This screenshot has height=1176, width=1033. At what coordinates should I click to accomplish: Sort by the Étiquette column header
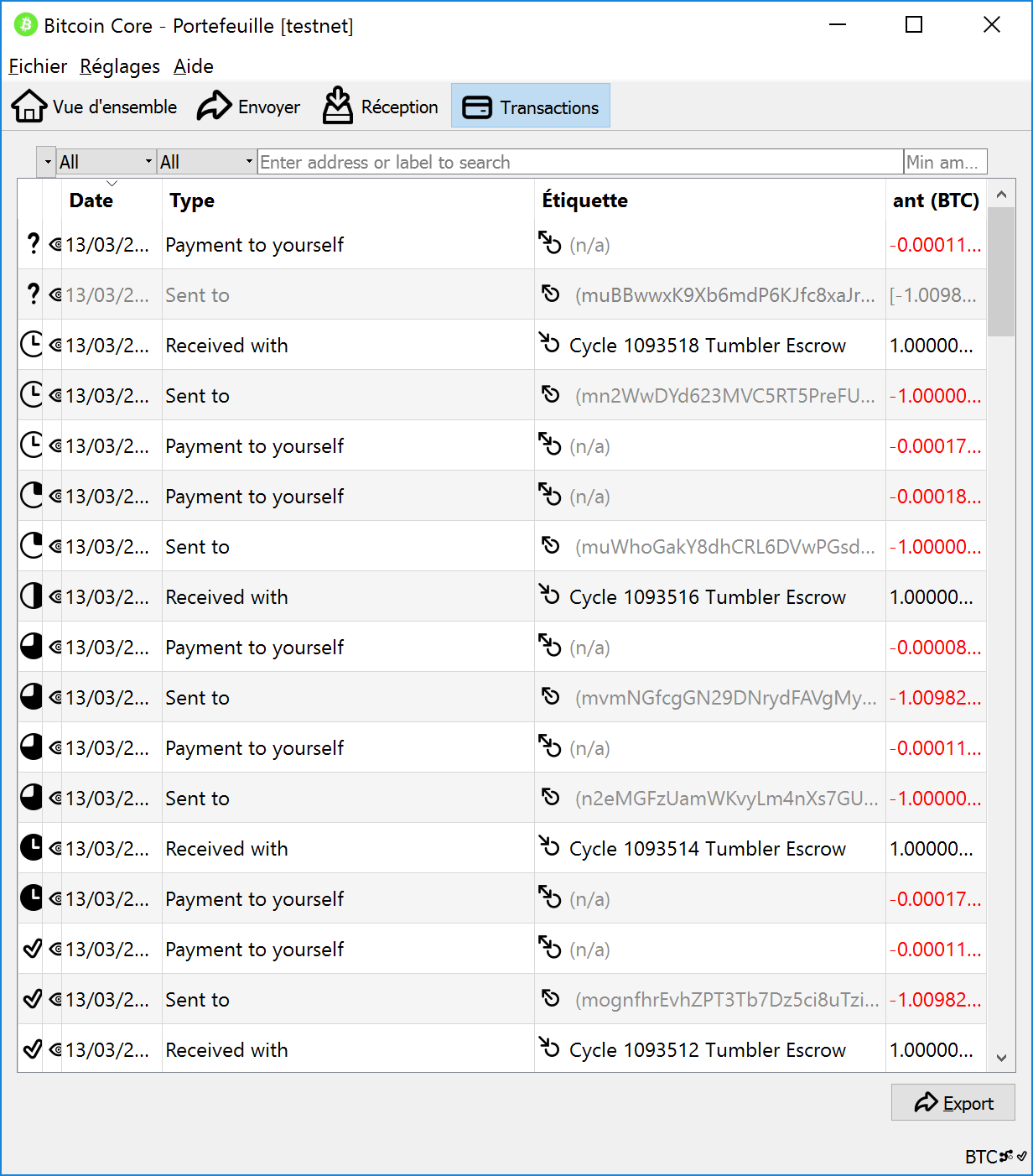(710, 200)
